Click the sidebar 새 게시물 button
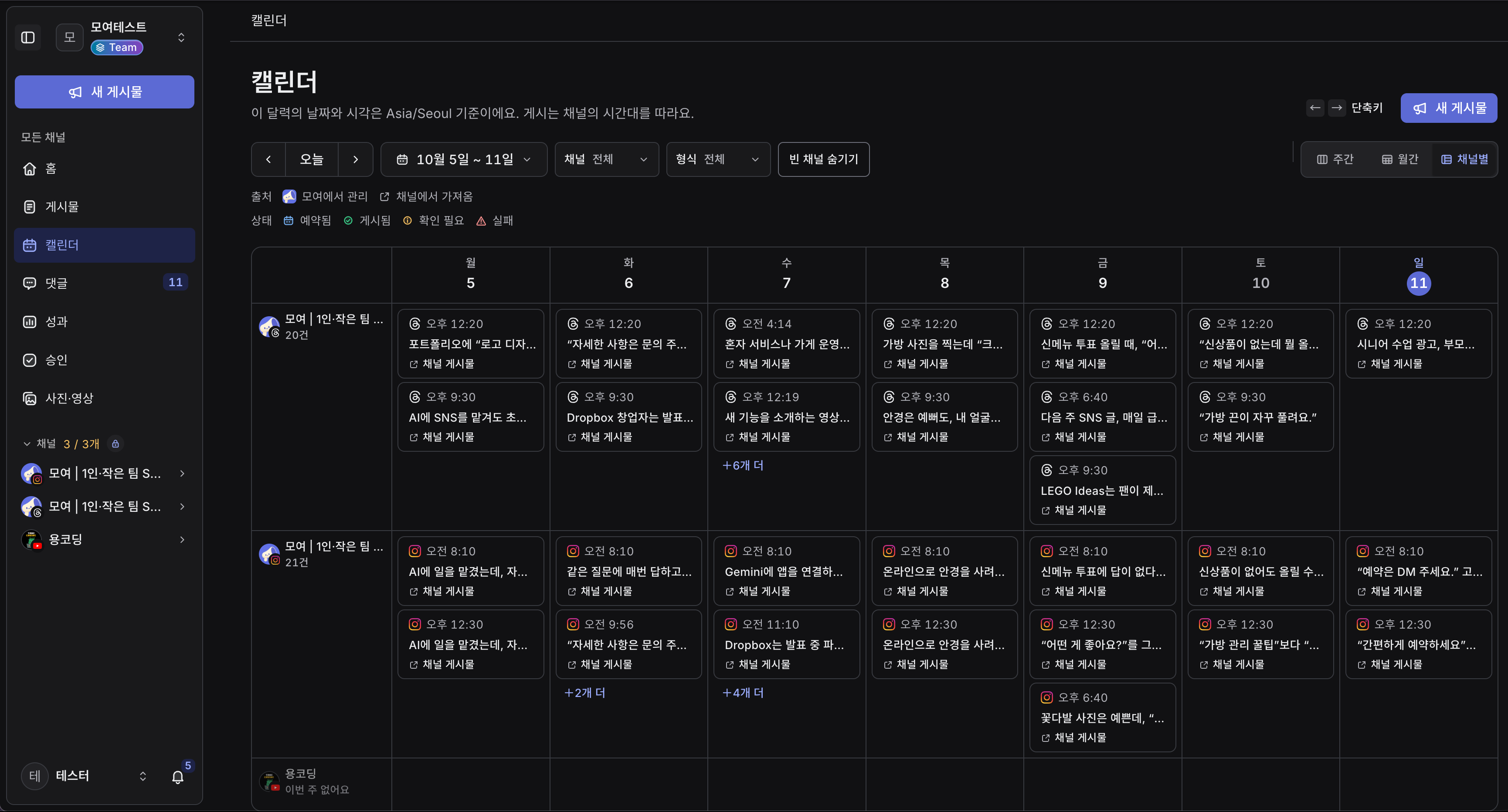Viewport: 1508px width, 812px height. pos(105,92)
